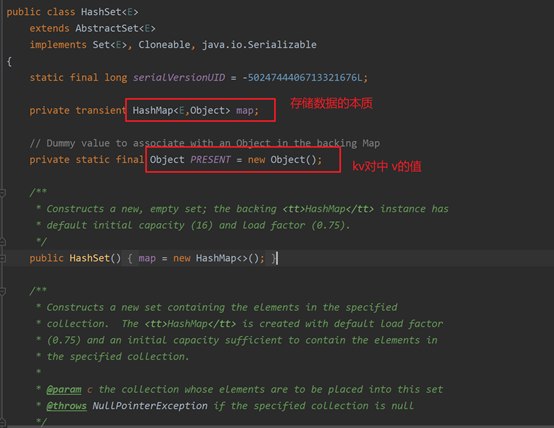Click the 'public class' keywords
The image size is (554, 428).
pyautogui.click(x=41, y=12)
